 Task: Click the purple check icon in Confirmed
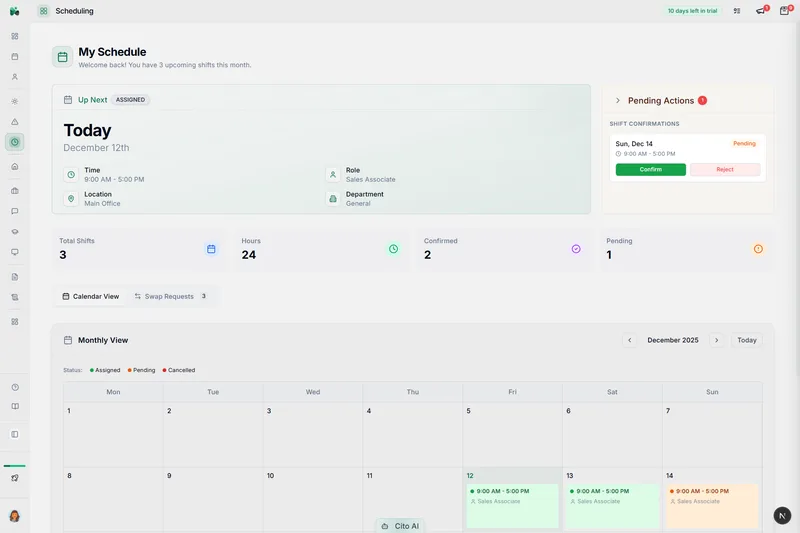[576, 249]
